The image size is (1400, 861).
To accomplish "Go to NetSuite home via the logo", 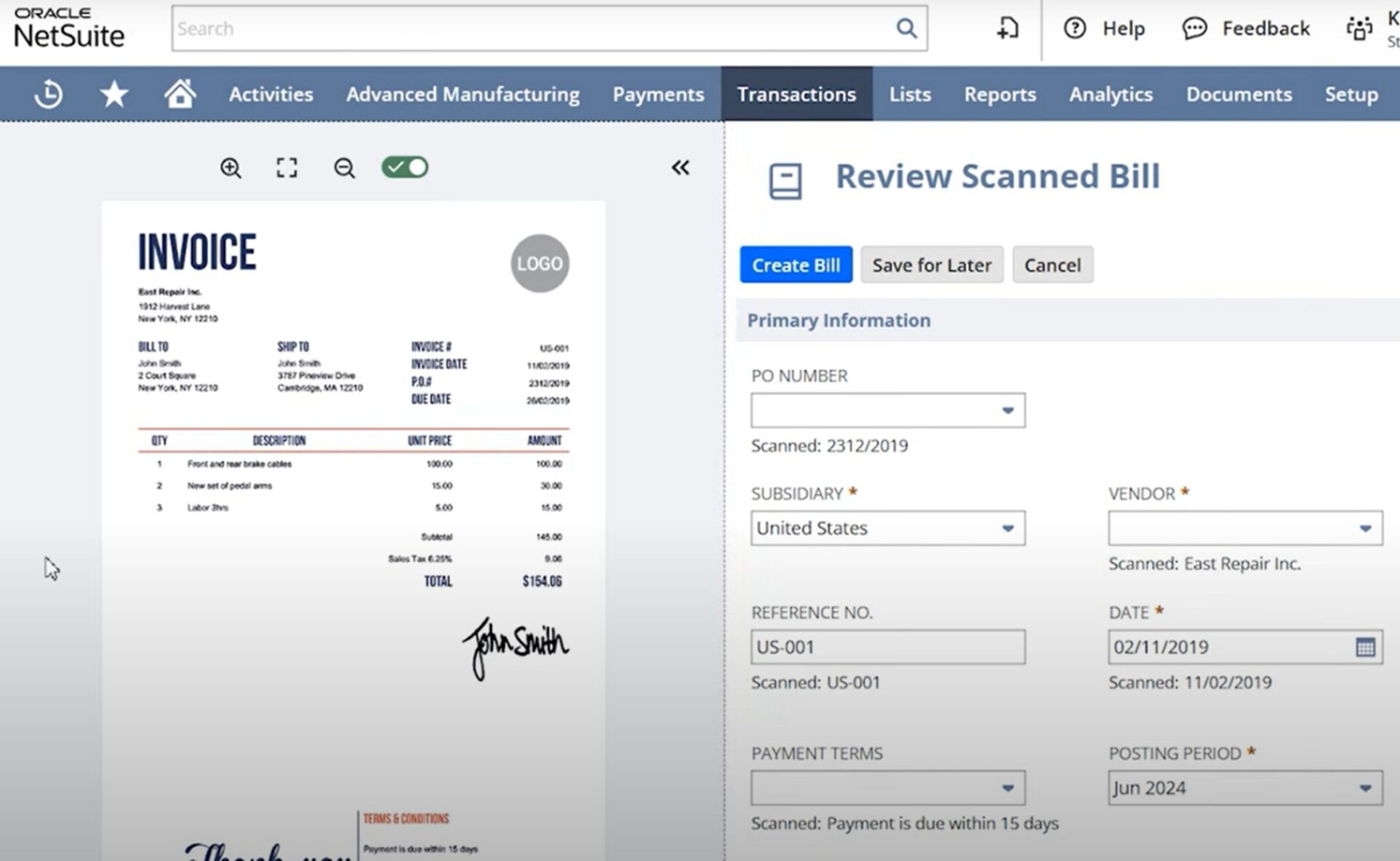I will [x=69, y=28].
